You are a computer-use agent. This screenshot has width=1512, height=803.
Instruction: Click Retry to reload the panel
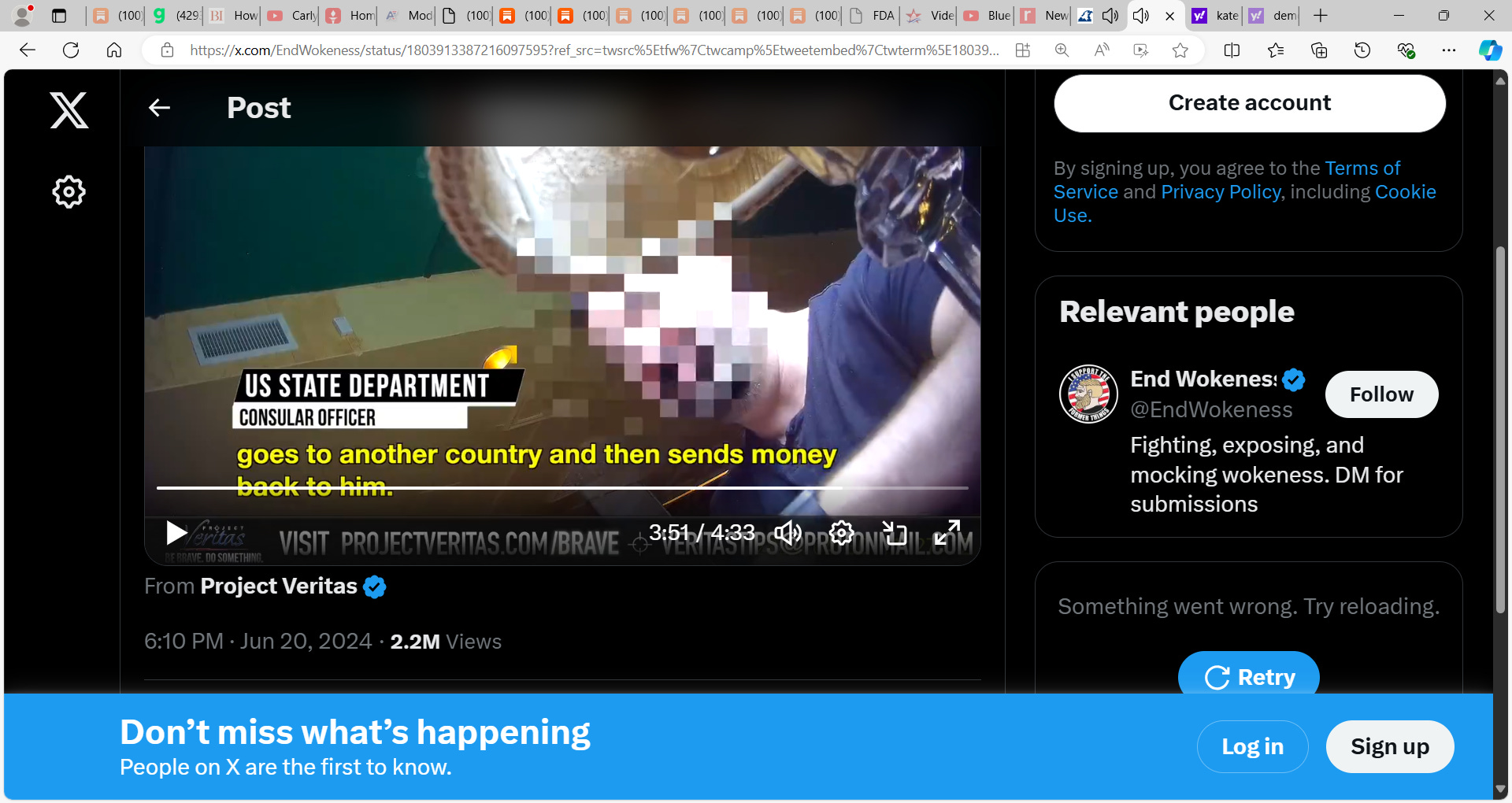click(1249, 676)
